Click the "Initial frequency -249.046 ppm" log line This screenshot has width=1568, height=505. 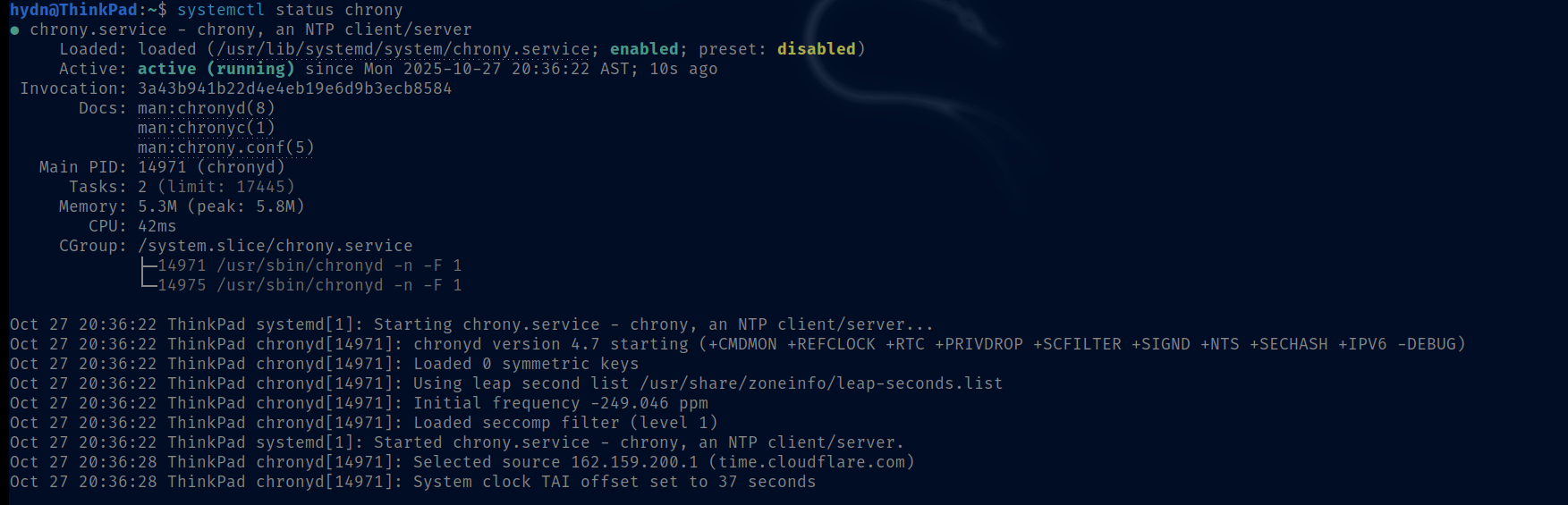(560, 403)
